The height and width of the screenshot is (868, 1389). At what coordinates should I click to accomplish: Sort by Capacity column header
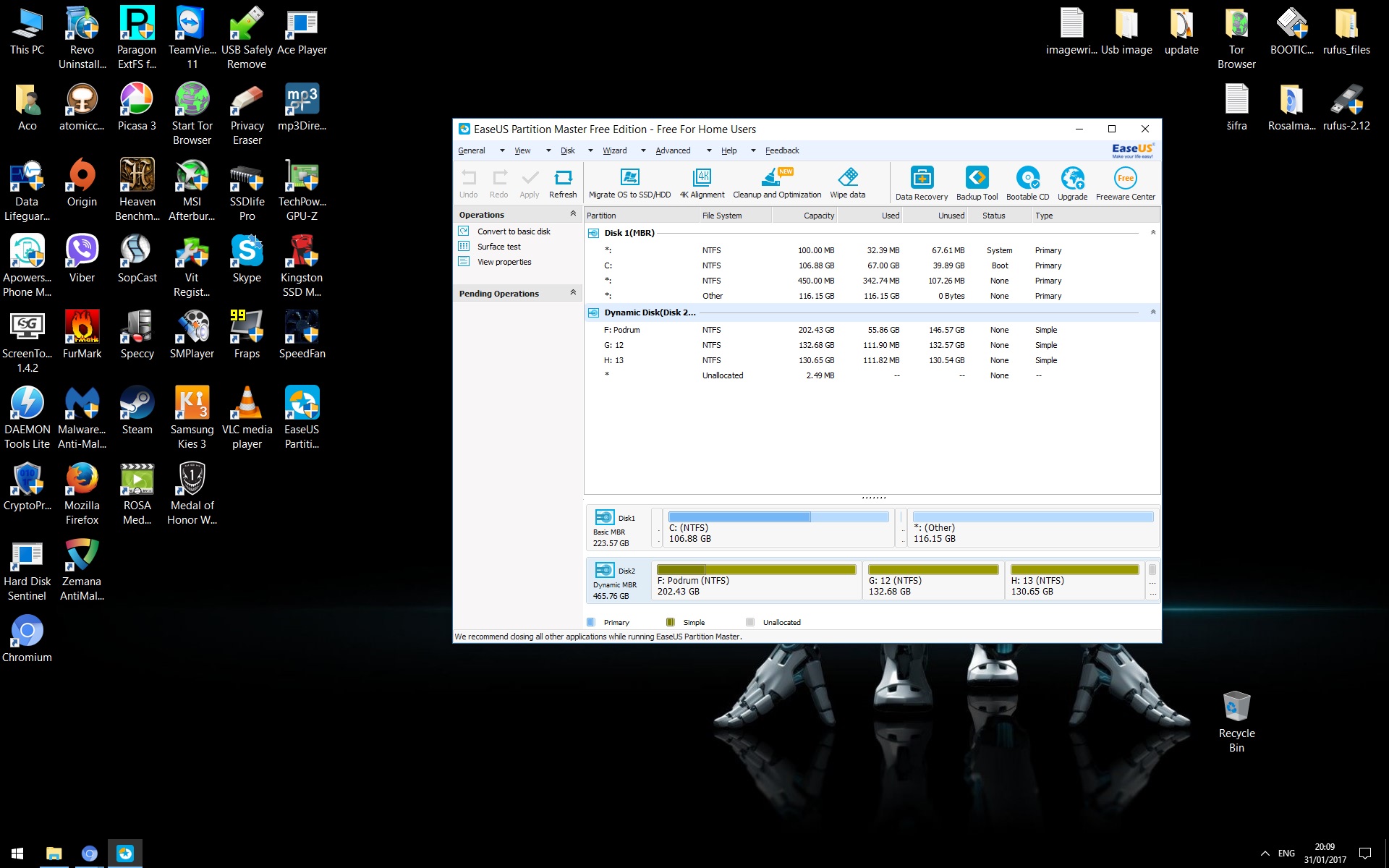pyautogui.click(x=805, y=216)
